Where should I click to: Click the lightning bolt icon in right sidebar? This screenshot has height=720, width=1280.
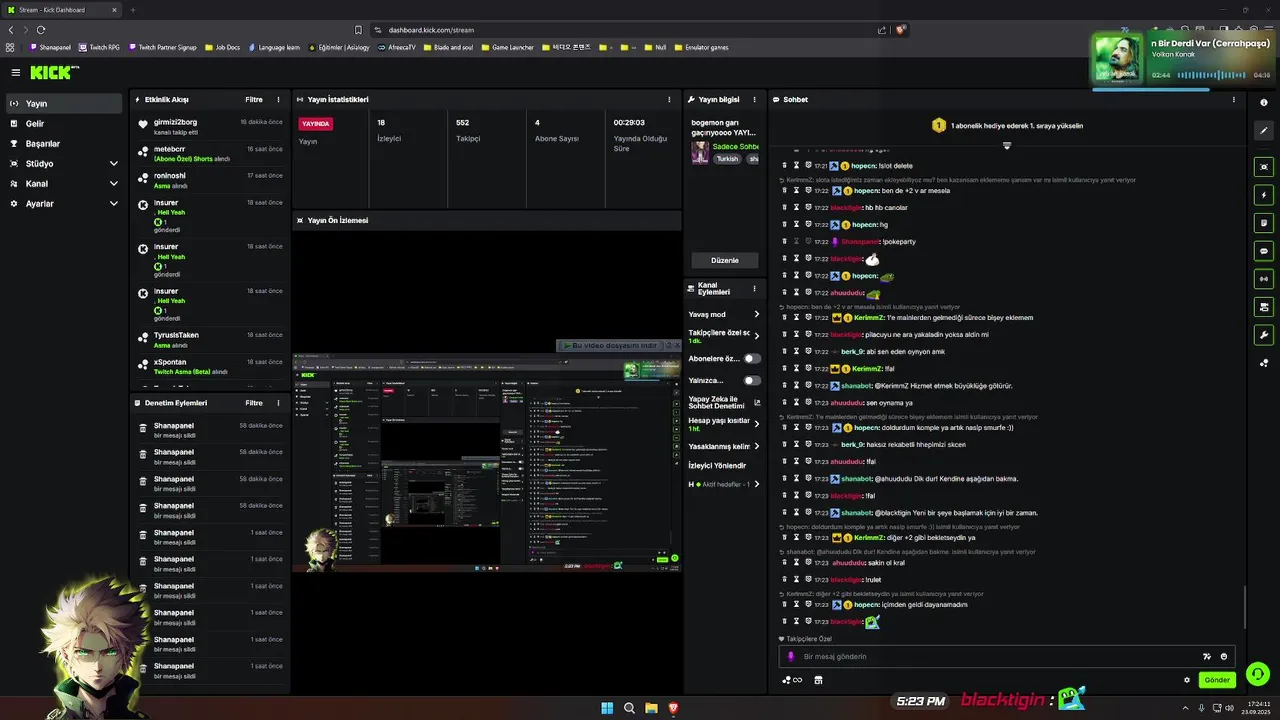(x=1264, y=195)
